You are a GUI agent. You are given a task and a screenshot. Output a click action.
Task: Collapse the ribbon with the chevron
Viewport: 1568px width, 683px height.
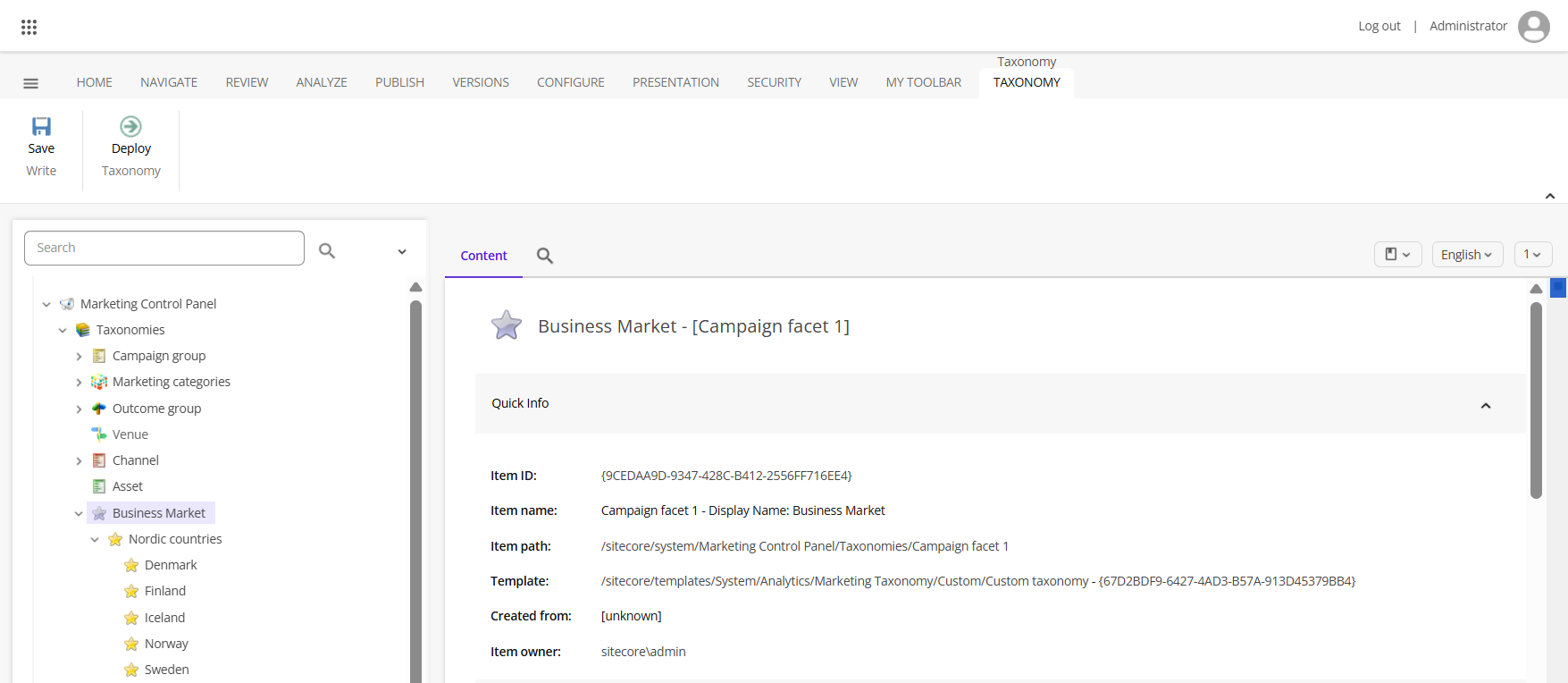tap(1550, 196)
